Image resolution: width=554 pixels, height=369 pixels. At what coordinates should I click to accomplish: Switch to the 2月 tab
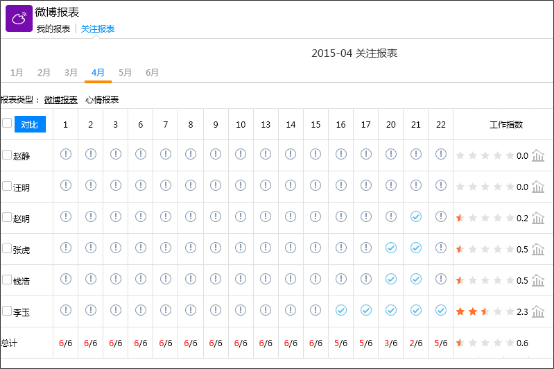click(44, 72)
